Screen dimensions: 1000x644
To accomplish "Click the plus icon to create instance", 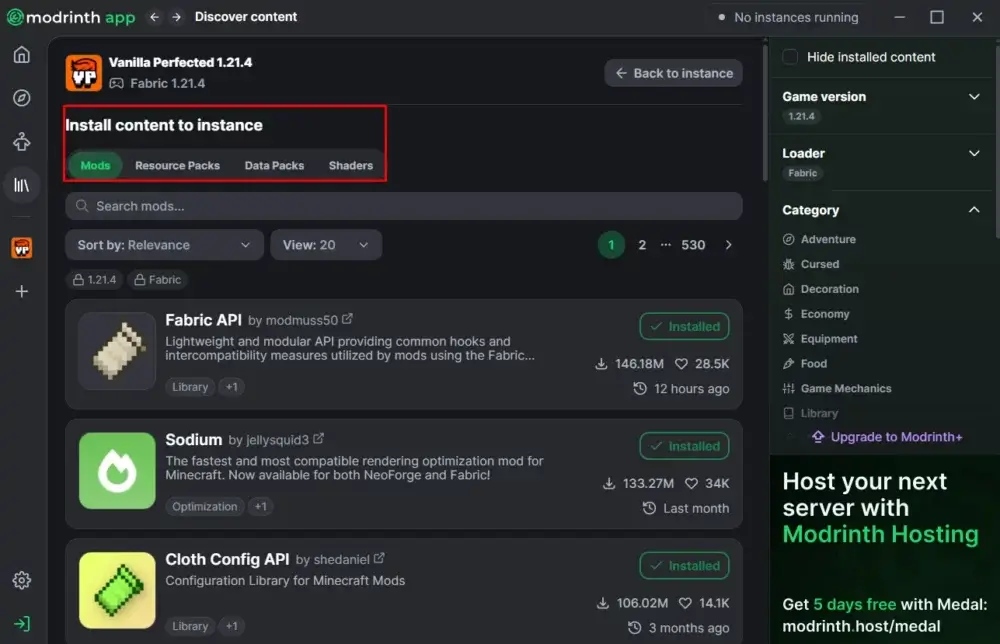I will tap(21, 291).
